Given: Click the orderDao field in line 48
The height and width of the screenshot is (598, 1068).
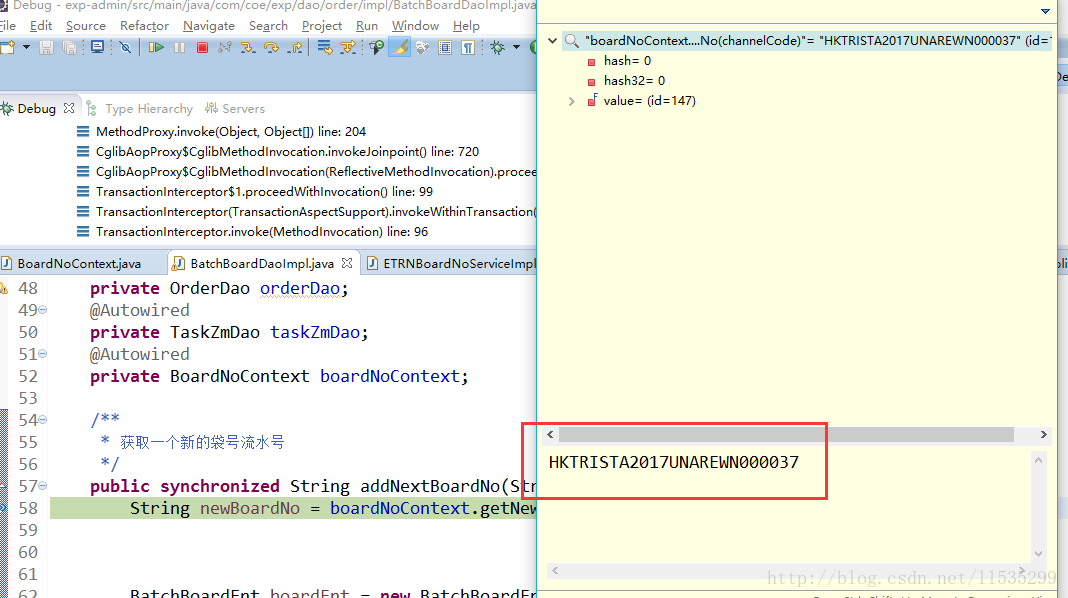Looking at the screenshot, I should [x=300, y=288].
